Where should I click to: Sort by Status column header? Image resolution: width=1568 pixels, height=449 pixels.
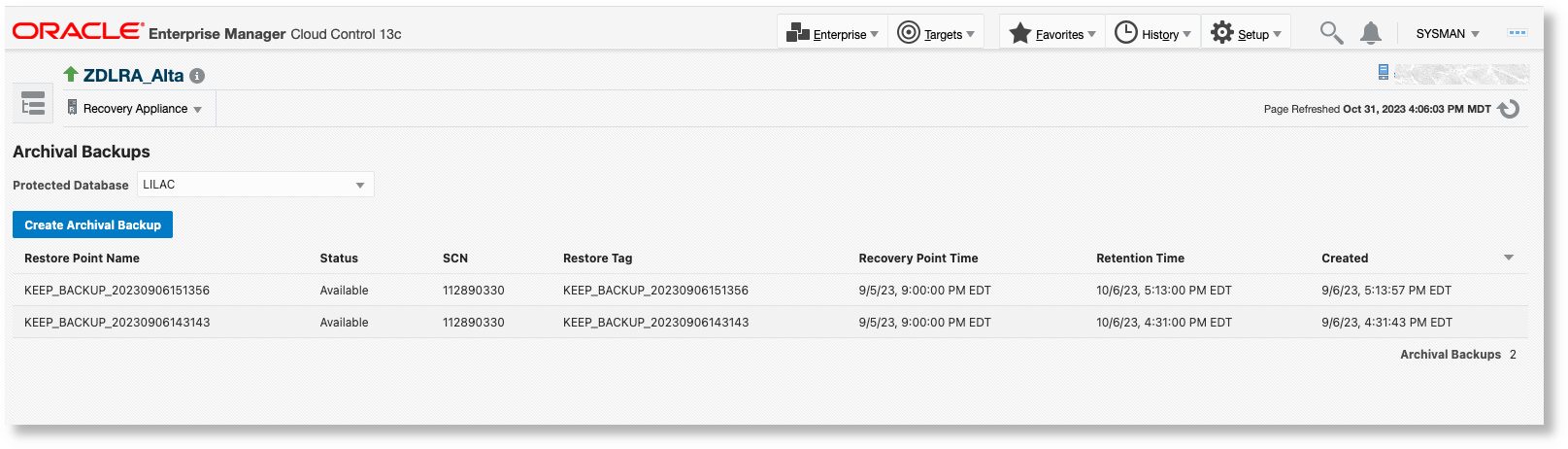(x=339, y=259)
